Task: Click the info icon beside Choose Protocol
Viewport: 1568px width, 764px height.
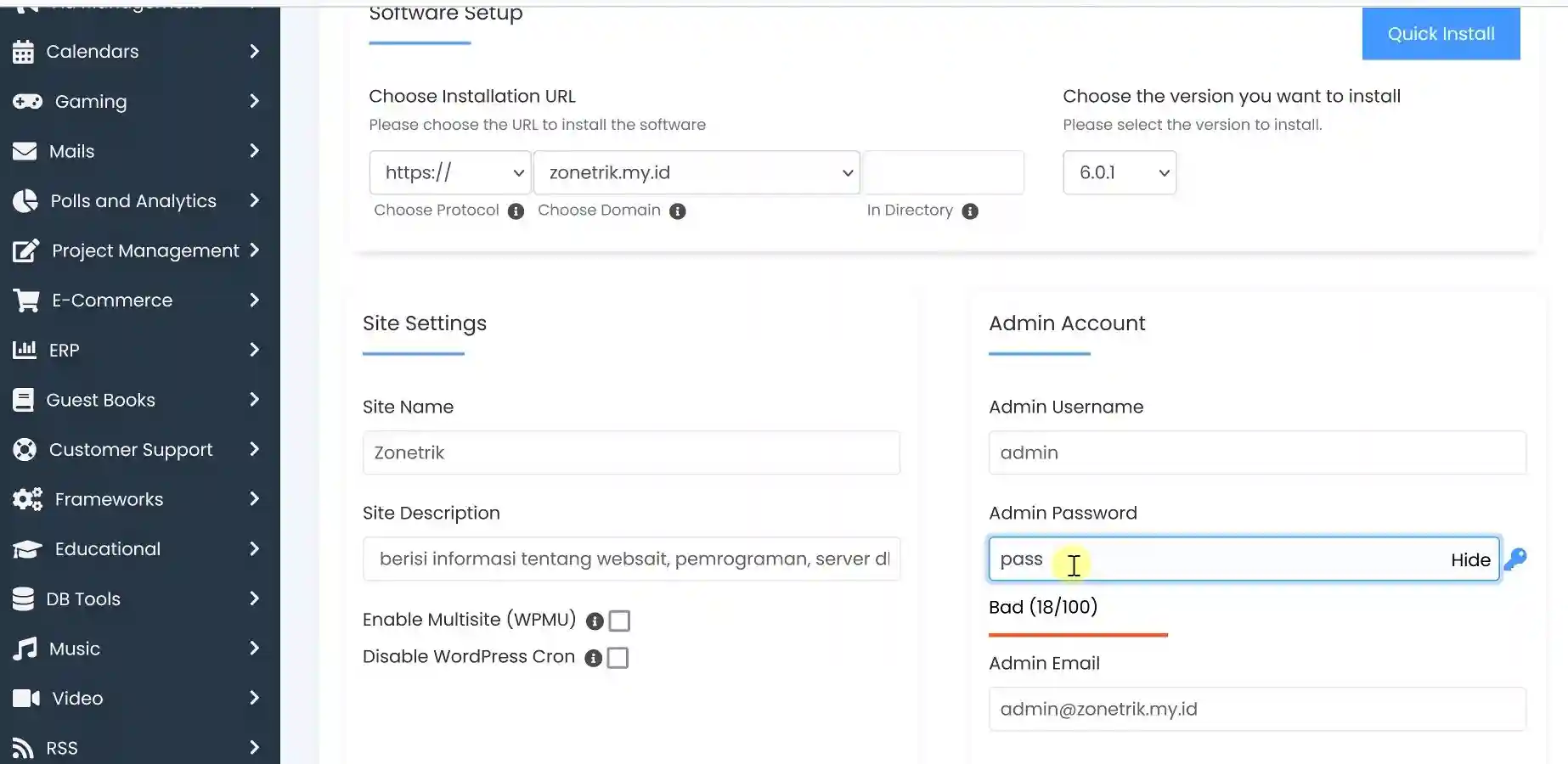Action: point(516,211)
